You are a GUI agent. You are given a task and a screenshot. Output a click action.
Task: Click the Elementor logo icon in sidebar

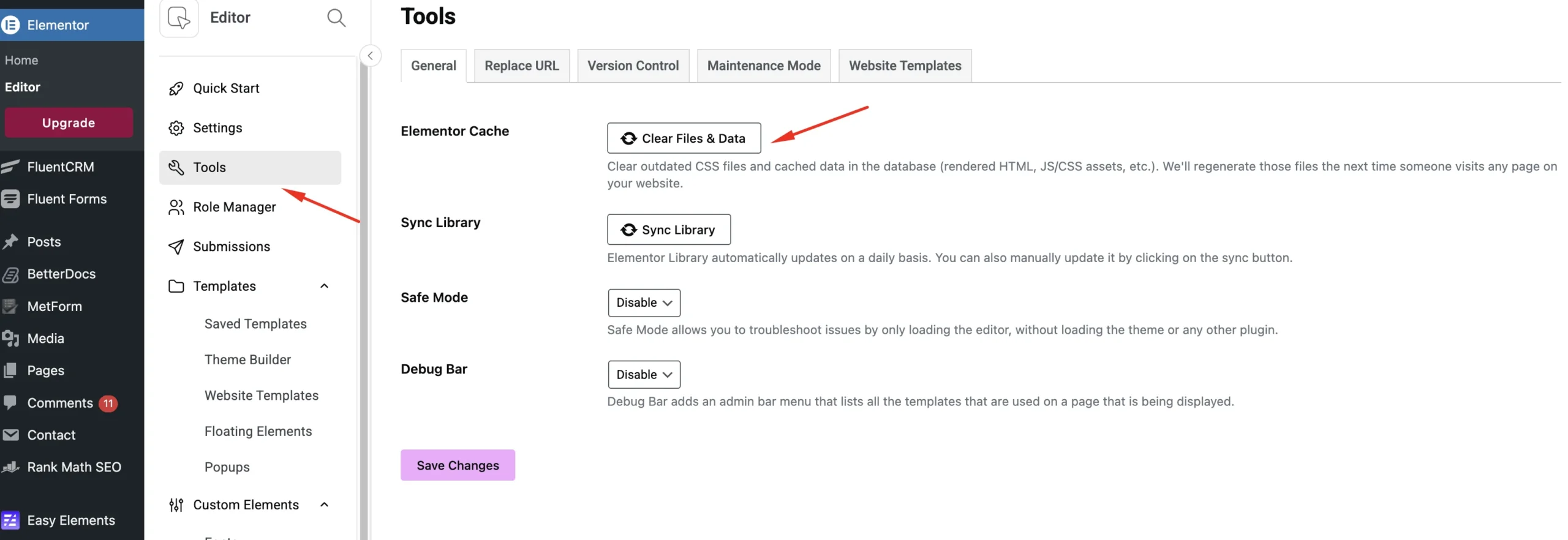tap(11, 25)
